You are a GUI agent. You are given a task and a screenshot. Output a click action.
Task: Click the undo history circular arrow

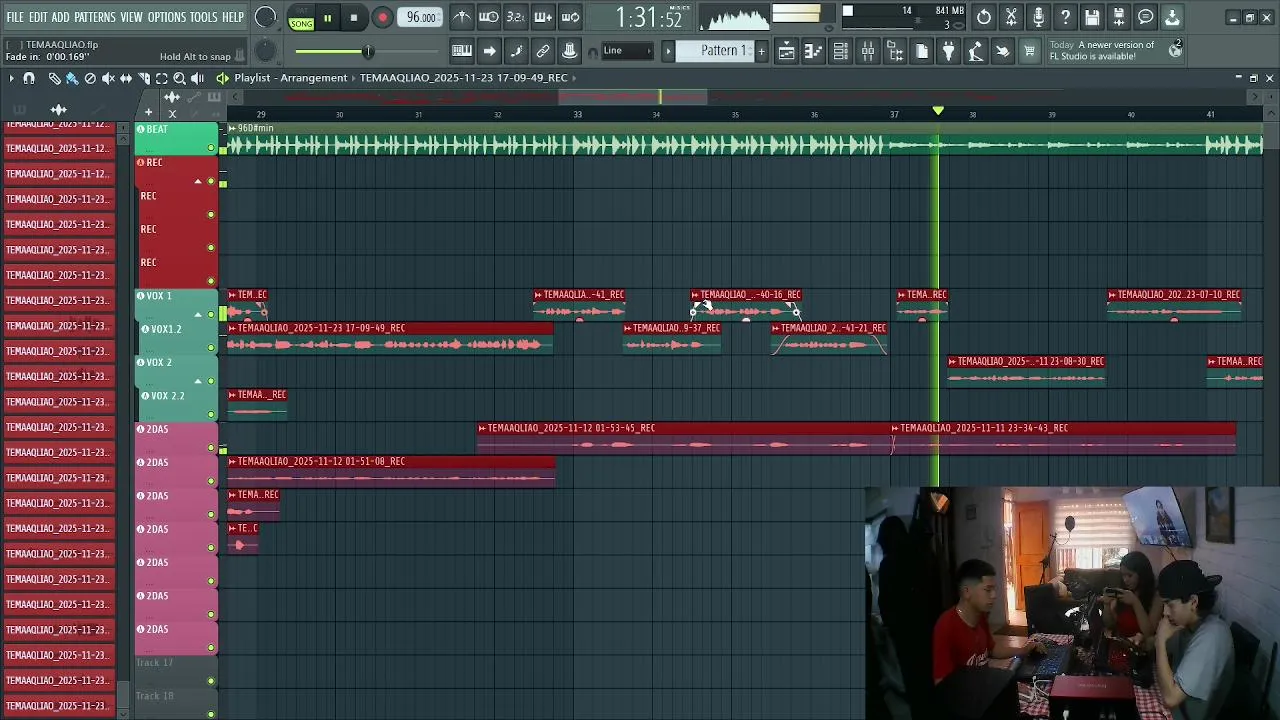click(x=984, y=17)
